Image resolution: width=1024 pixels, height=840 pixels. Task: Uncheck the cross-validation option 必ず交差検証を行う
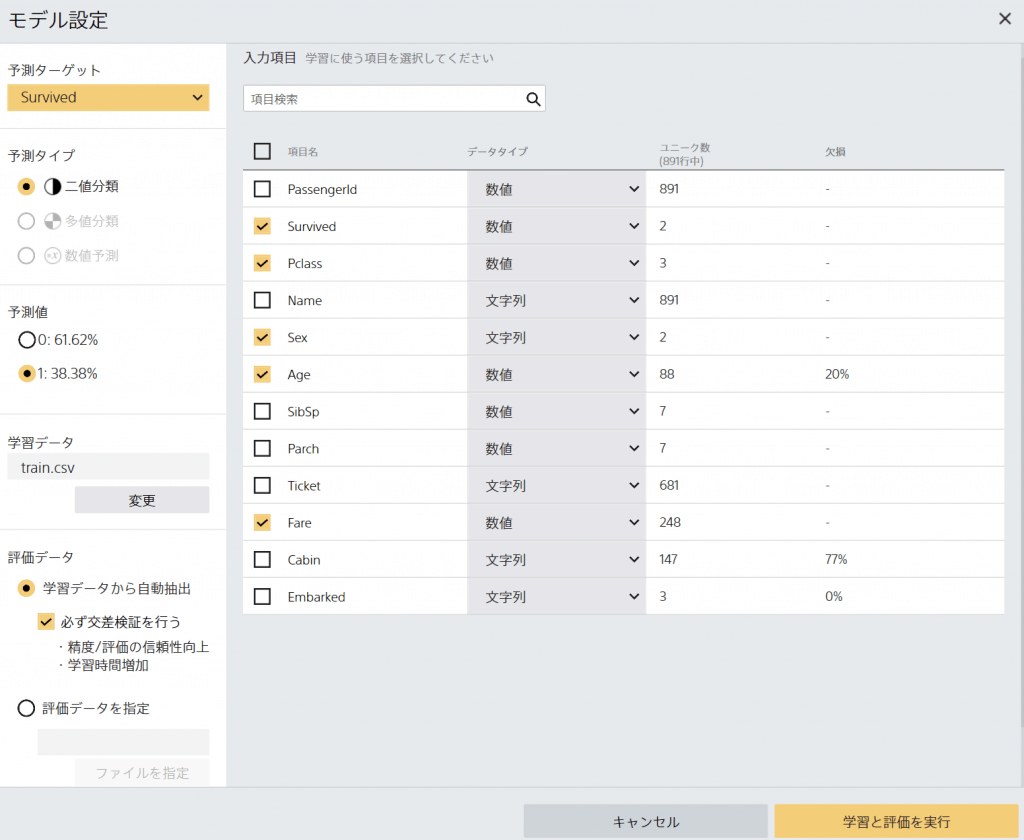click(x=46, y=622)
